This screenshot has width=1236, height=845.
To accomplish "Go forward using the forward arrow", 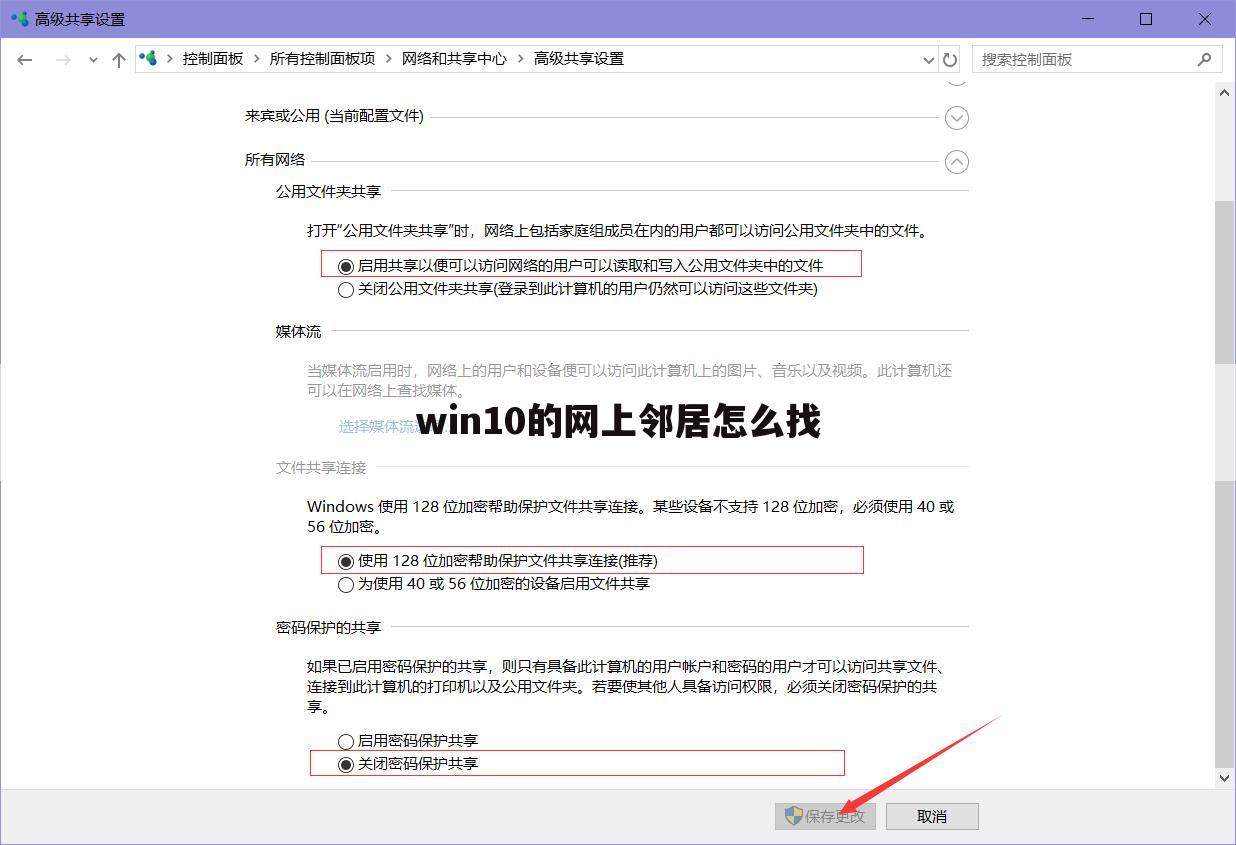I will 63,59.
